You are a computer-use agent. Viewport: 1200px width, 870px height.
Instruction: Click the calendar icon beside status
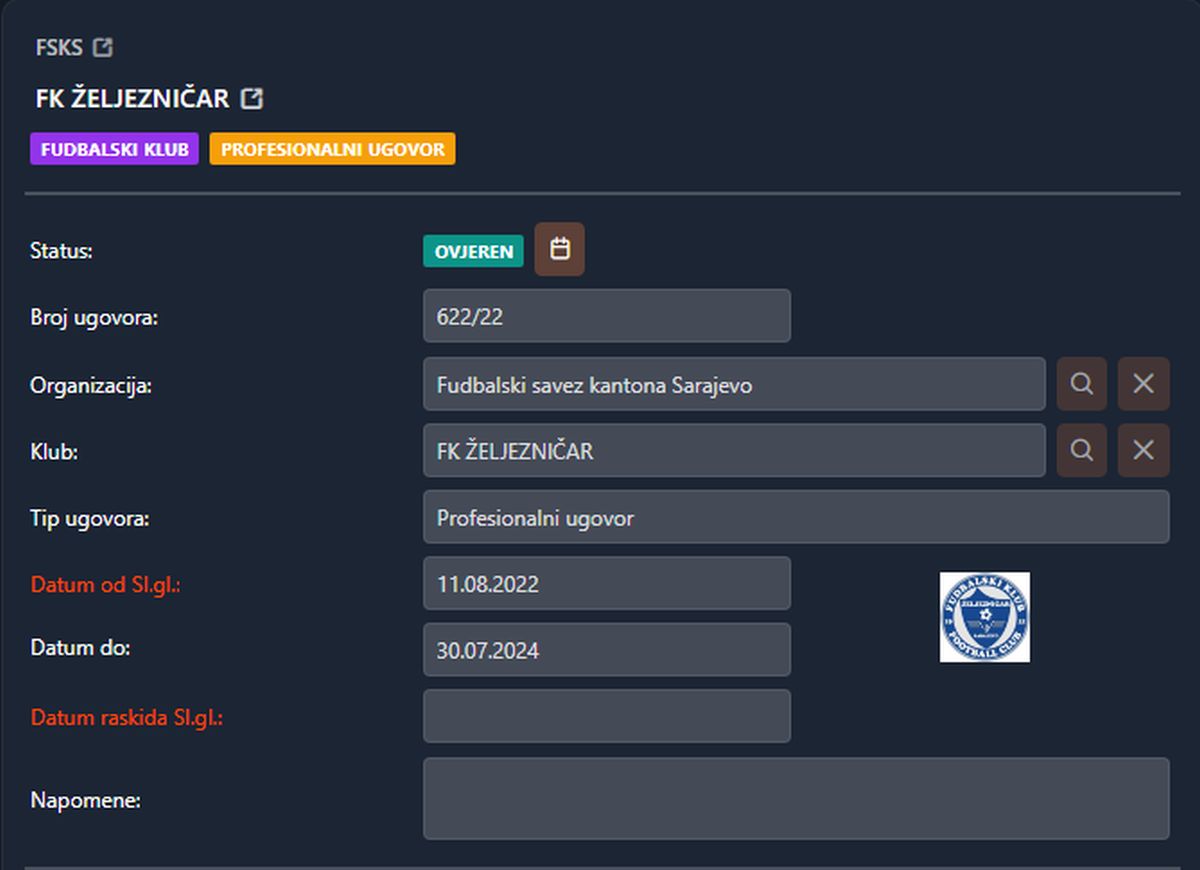point(559,249)
